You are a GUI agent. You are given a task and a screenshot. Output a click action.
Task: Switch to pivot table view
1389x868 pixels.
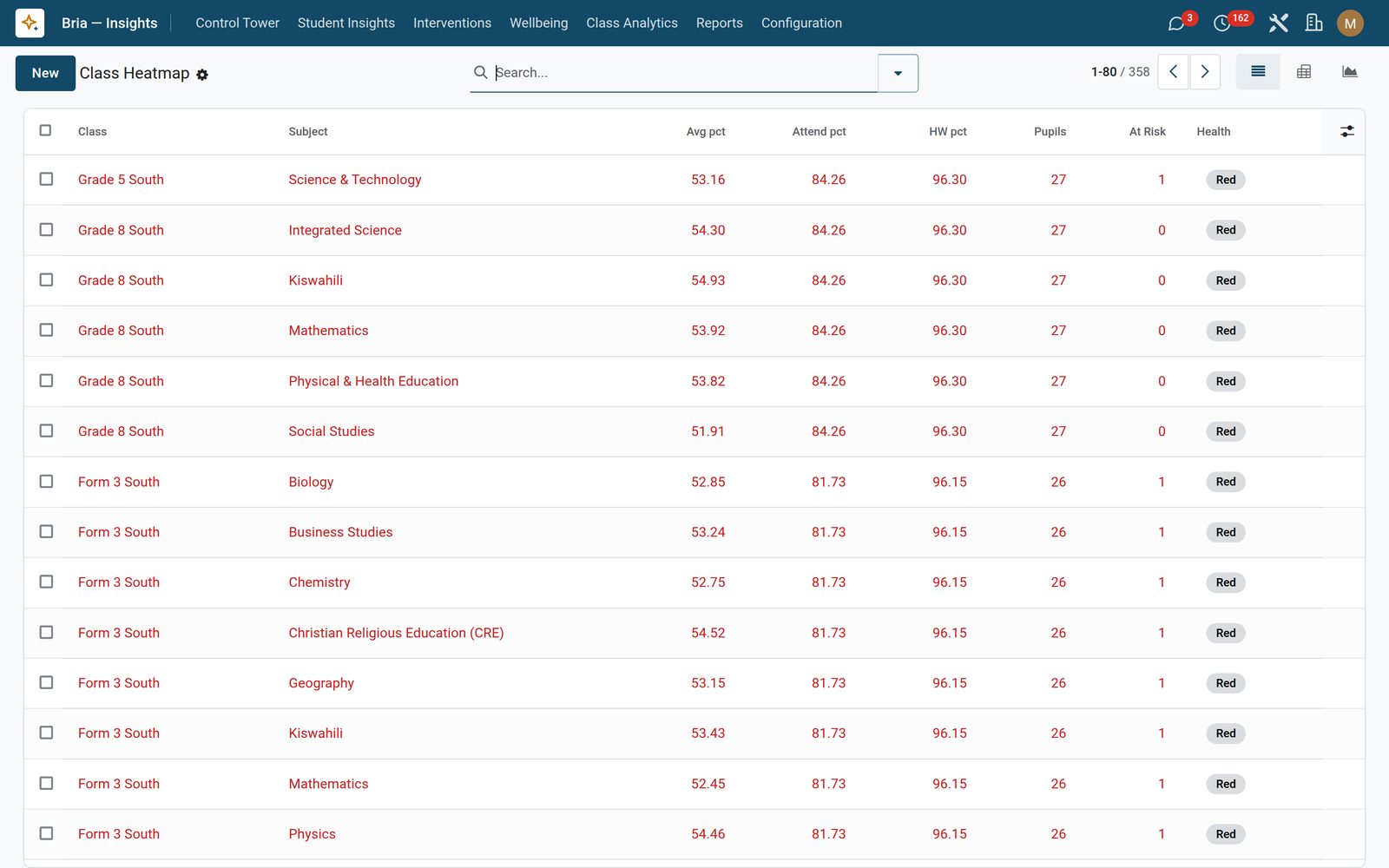[x=1304, y=72]
